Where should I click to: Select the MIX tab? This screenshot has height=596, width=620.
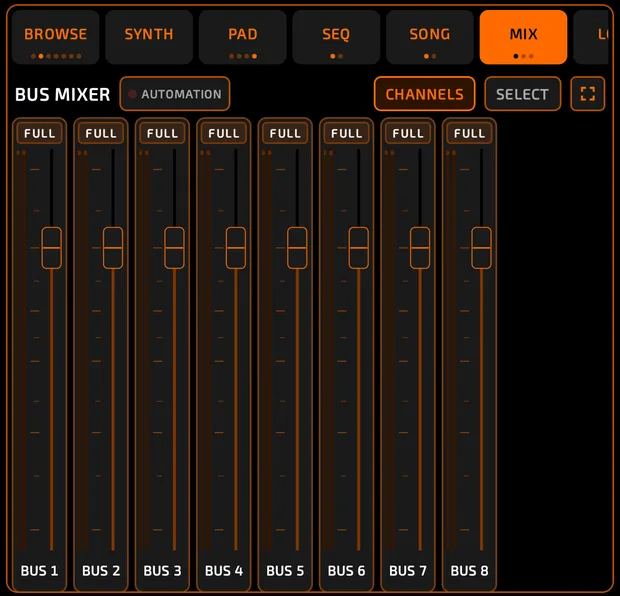524,37
